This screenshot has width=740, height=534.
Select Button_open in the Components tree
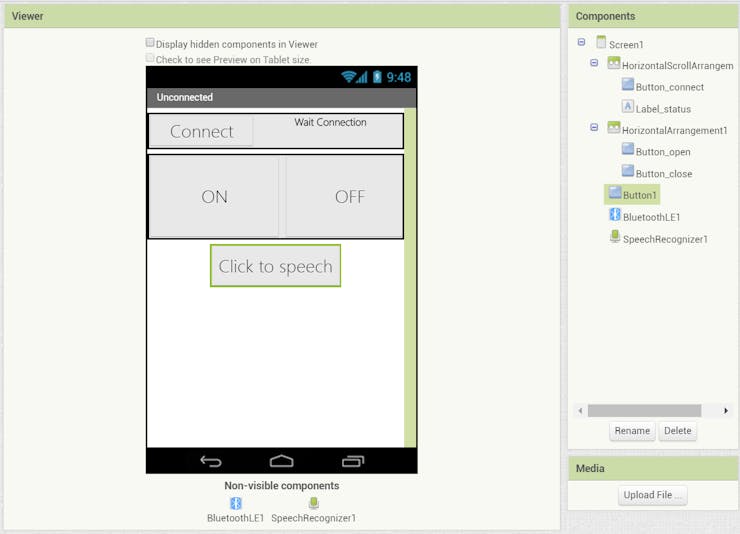point(663,152)
